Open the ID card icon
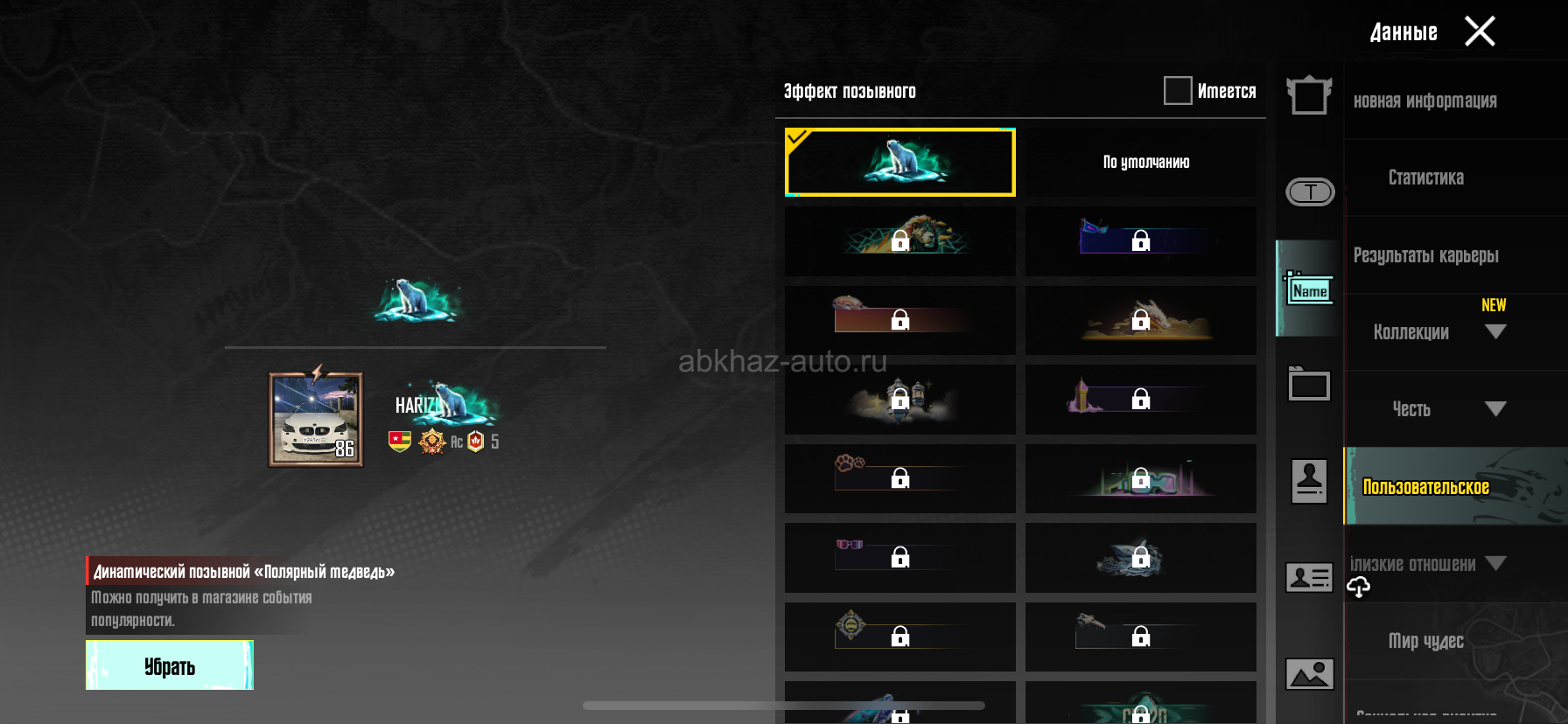This screenshot has height=724, width=1568. [1309, 578]
